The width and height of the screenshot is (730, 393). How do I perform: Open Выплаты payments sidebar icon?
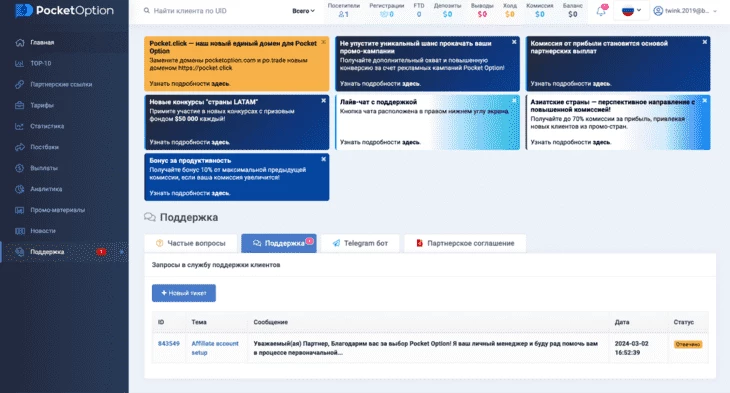[x=20, y=168]
